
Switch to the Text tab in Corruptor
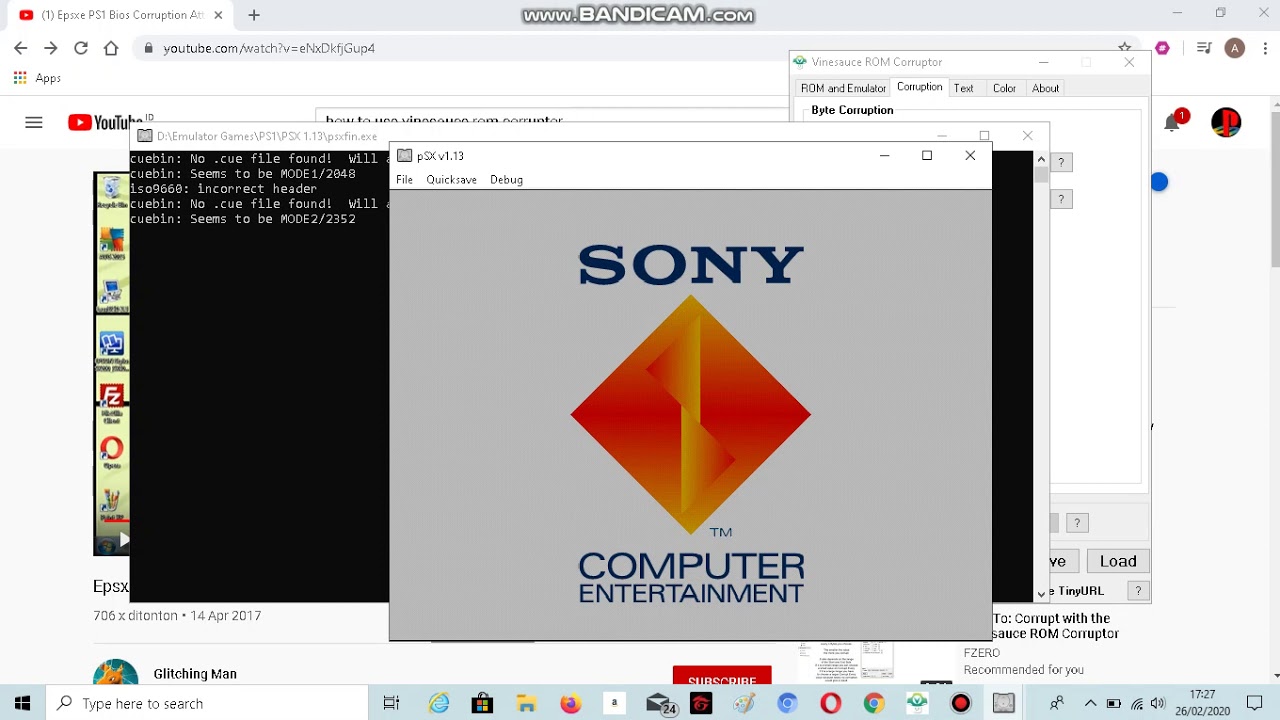pos(963,88)
